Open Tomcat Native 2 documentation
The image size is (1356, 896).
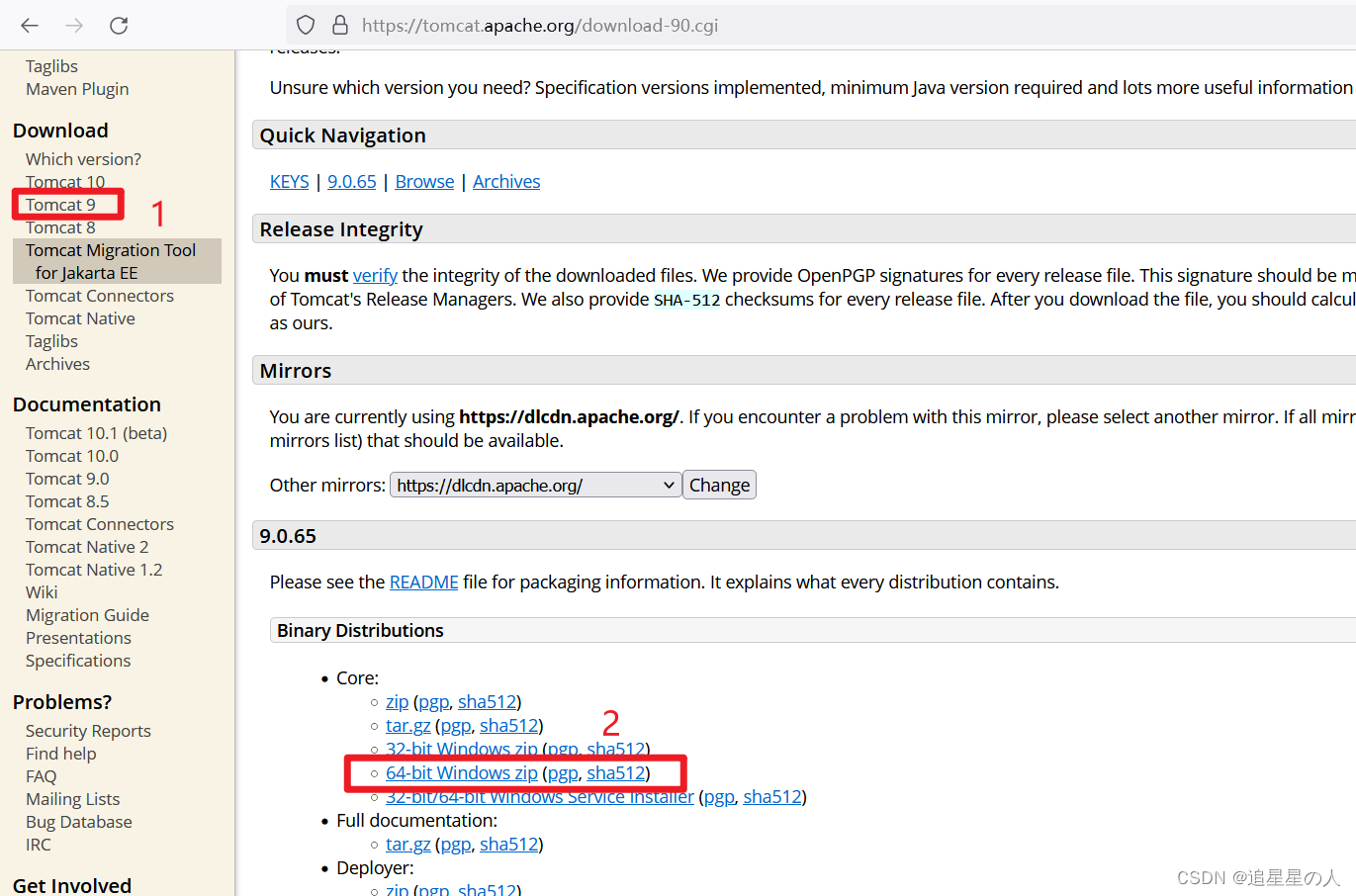87,547
